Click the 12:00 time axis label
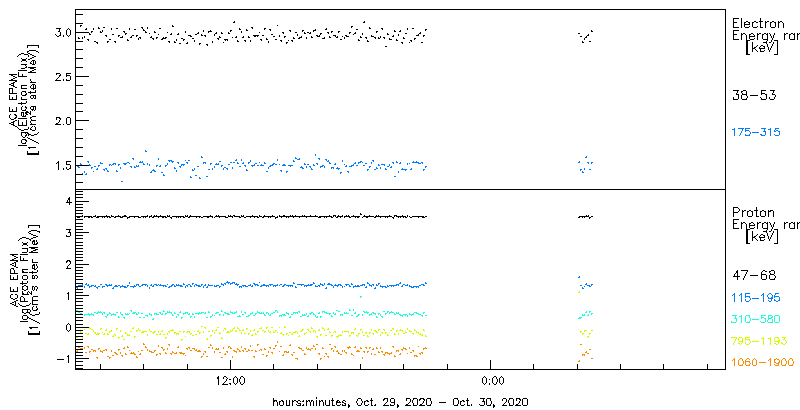This screenshot has height=410, width=800. pos(231,380)
